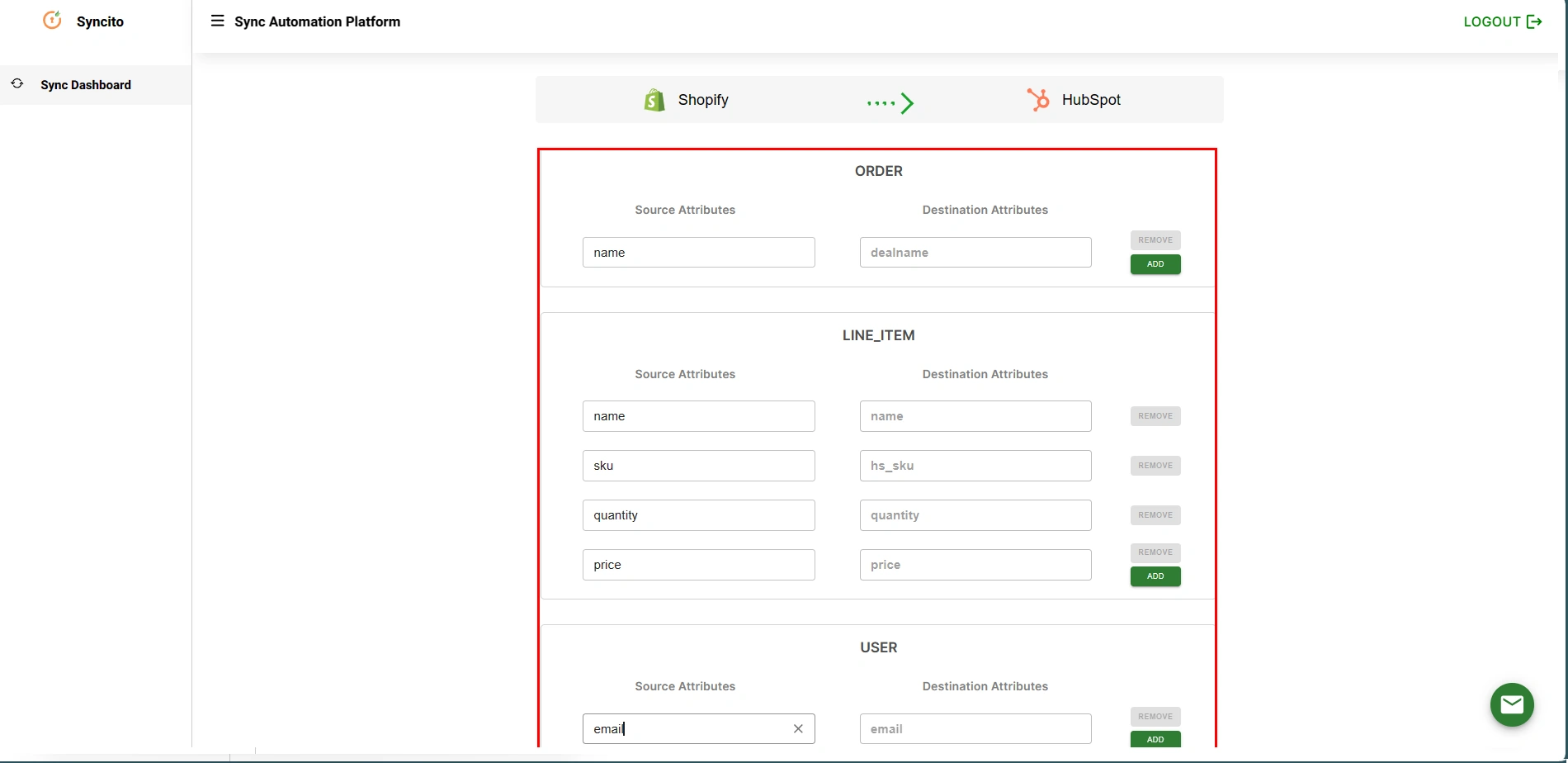
Task: Click the HubSpot sprocket icon
Action: click(1038, 99)
